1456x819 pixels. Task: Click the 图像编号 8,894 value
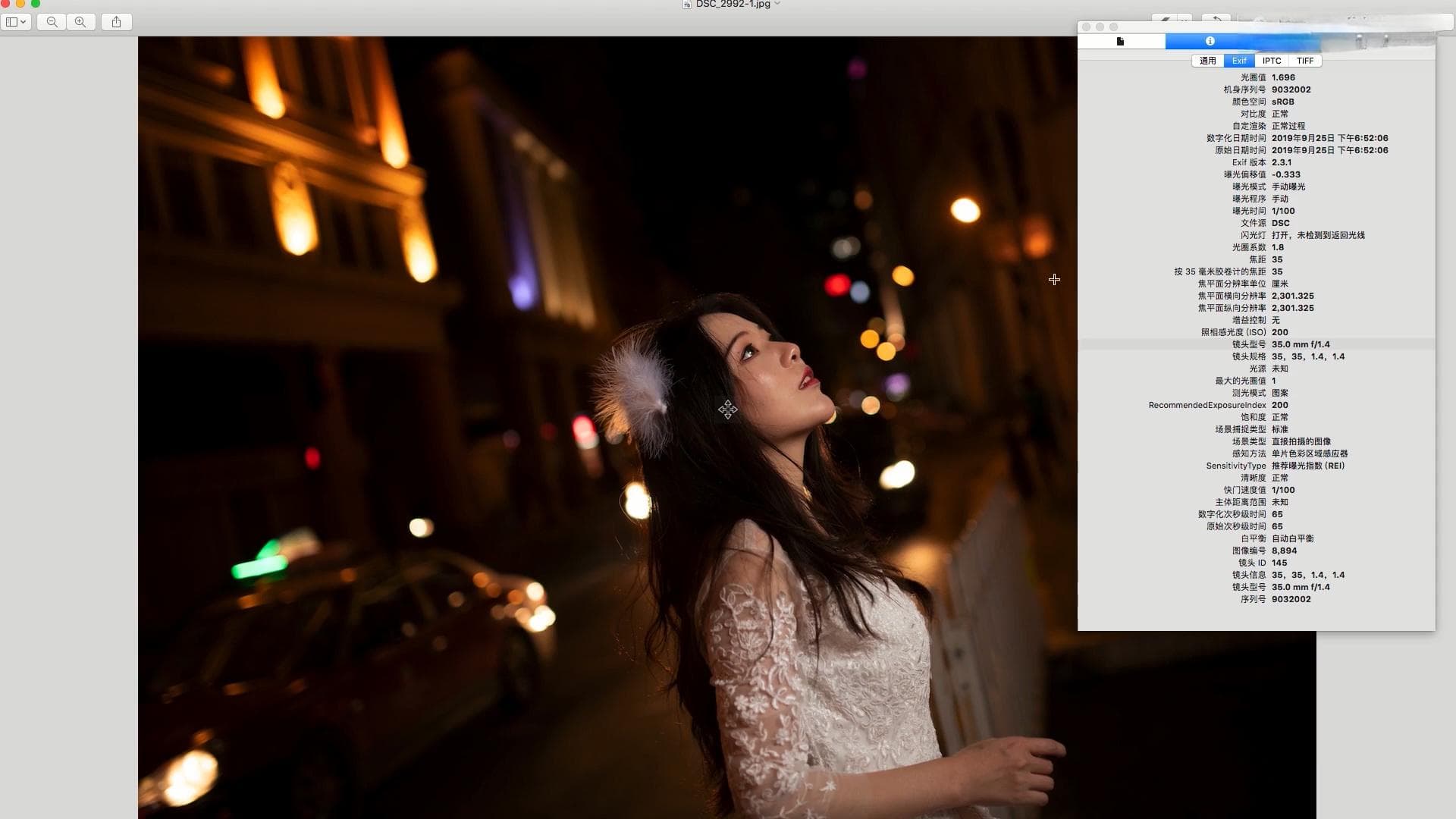(1284, 551)
